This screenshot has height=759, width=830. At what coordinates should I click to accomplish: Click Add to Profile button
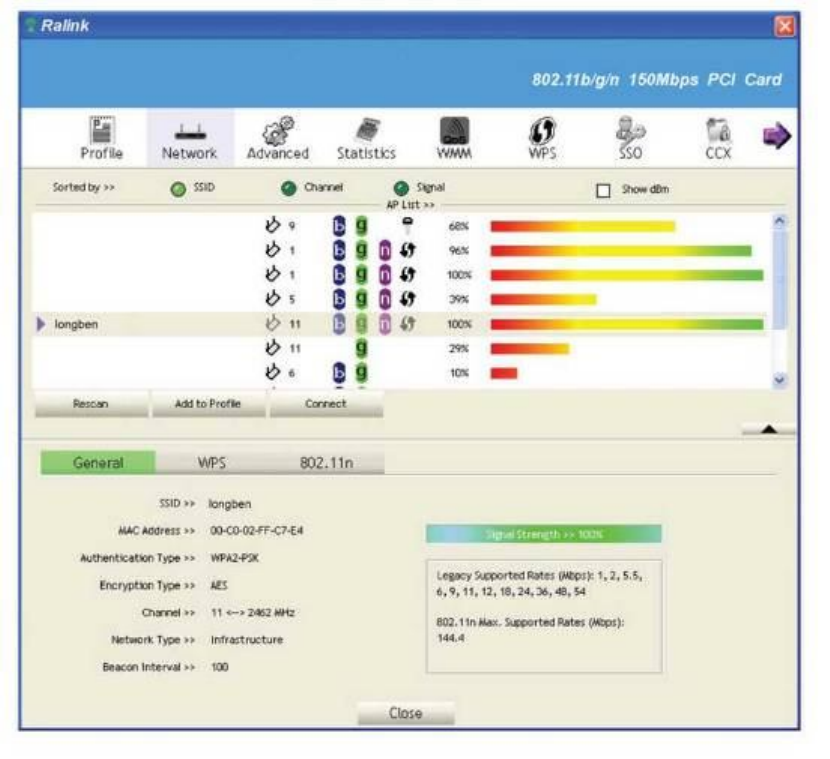208,404
